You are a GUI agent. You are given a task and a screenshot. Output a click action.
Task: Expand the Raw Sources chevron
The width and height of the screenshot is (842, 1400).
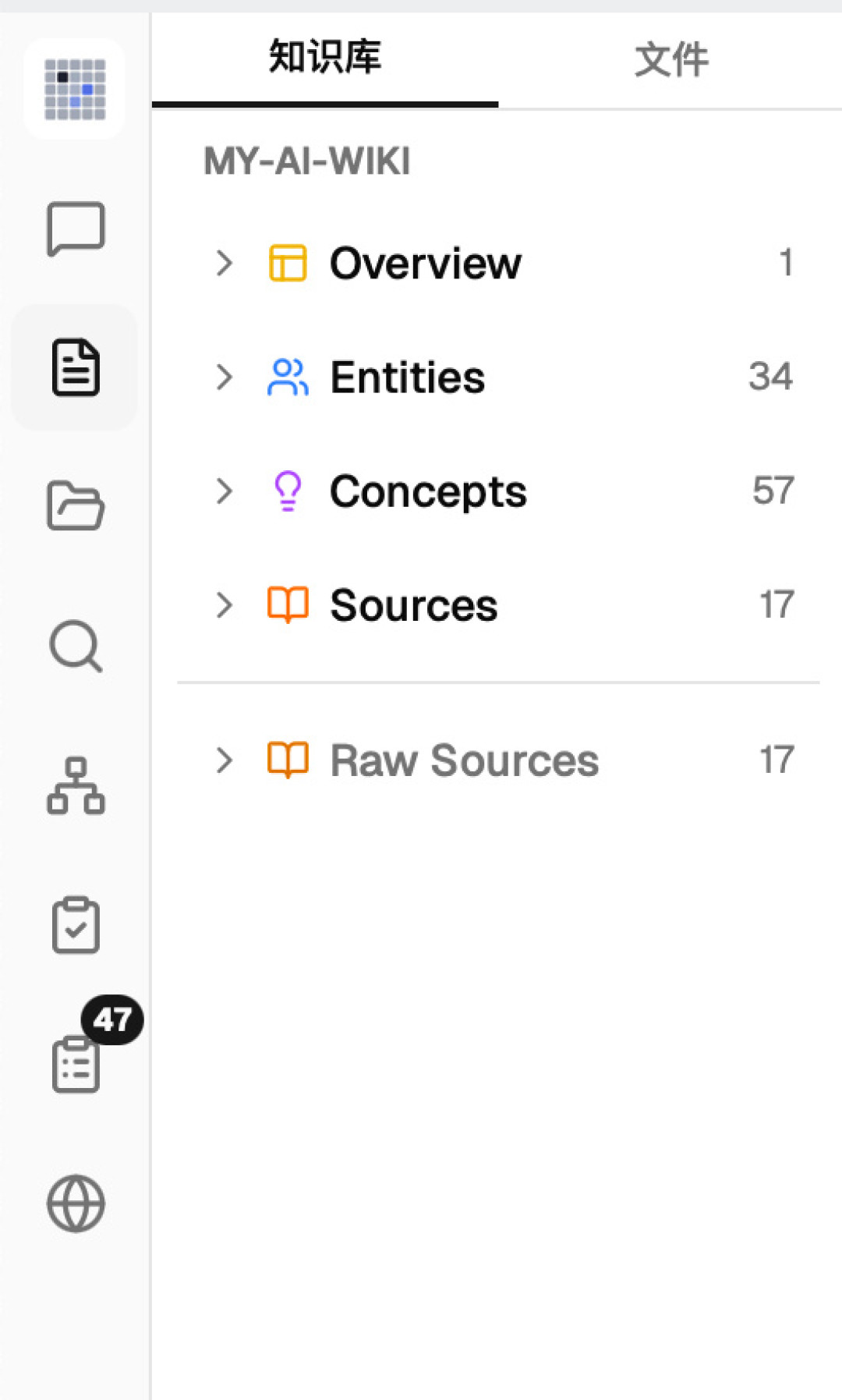225,760
